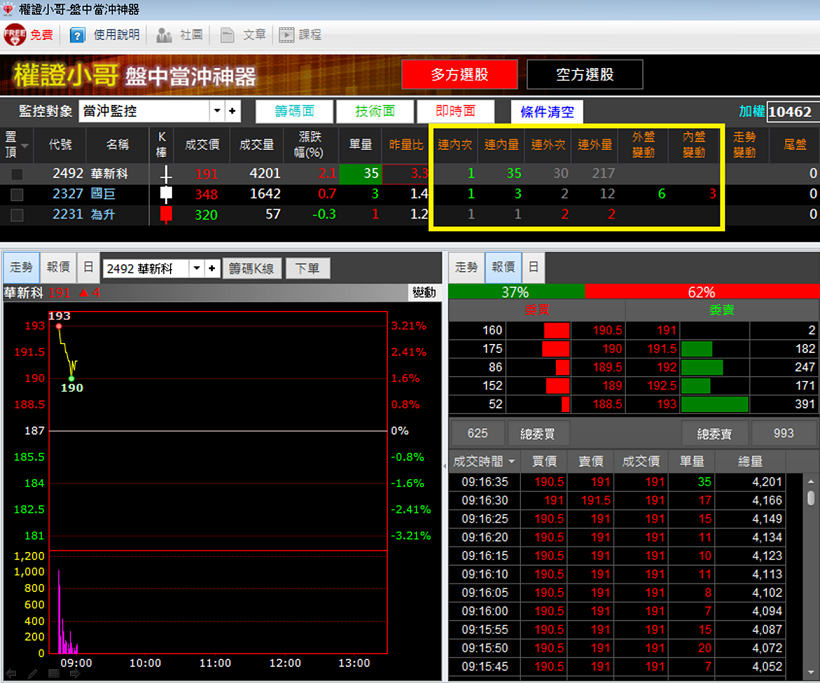Click the 加權 index value field 10462
This screenshot has width=820, height=683.
tap(792, 111)
